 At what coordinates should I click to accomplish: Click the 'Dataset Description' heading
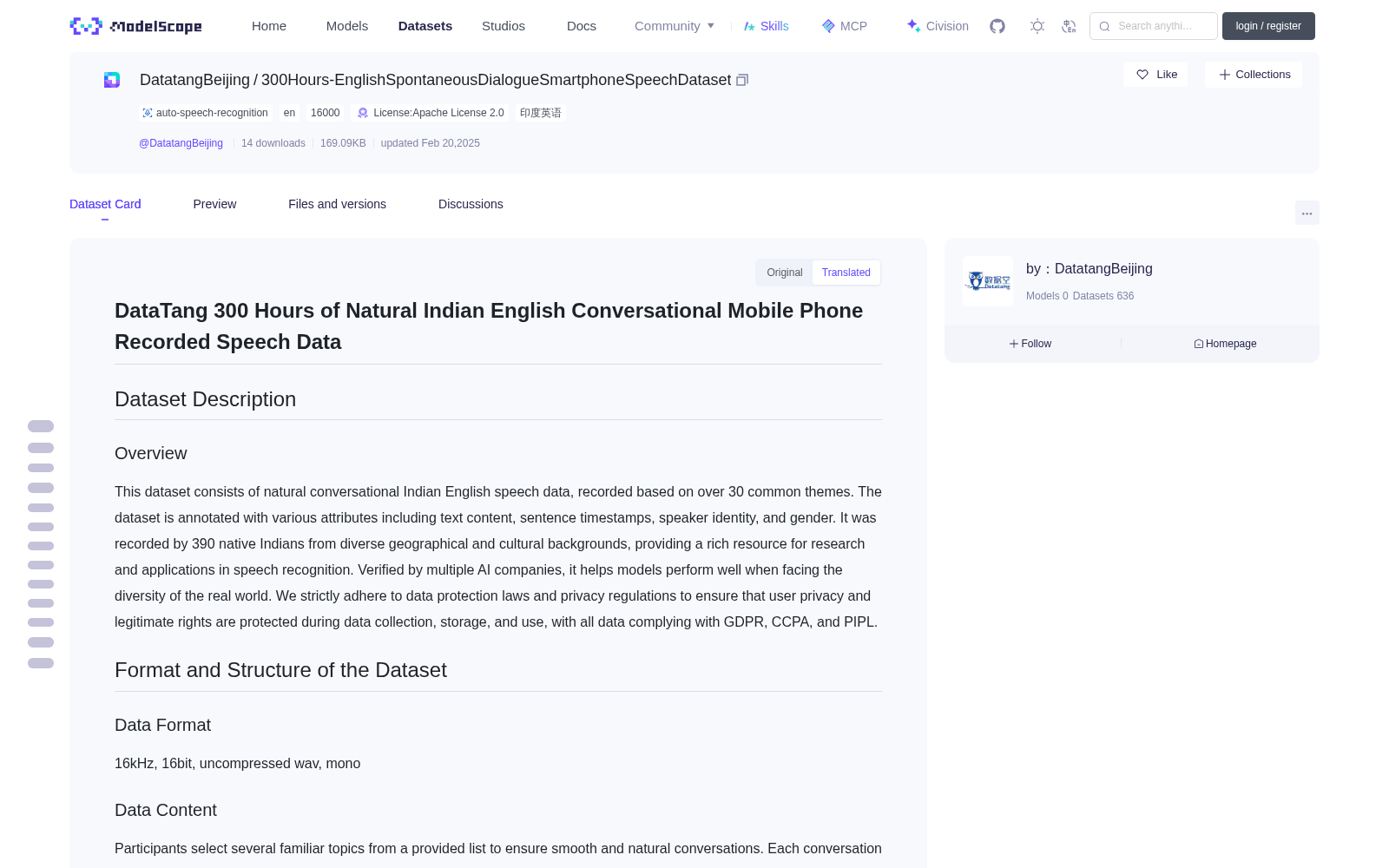[x=206, y=399]
